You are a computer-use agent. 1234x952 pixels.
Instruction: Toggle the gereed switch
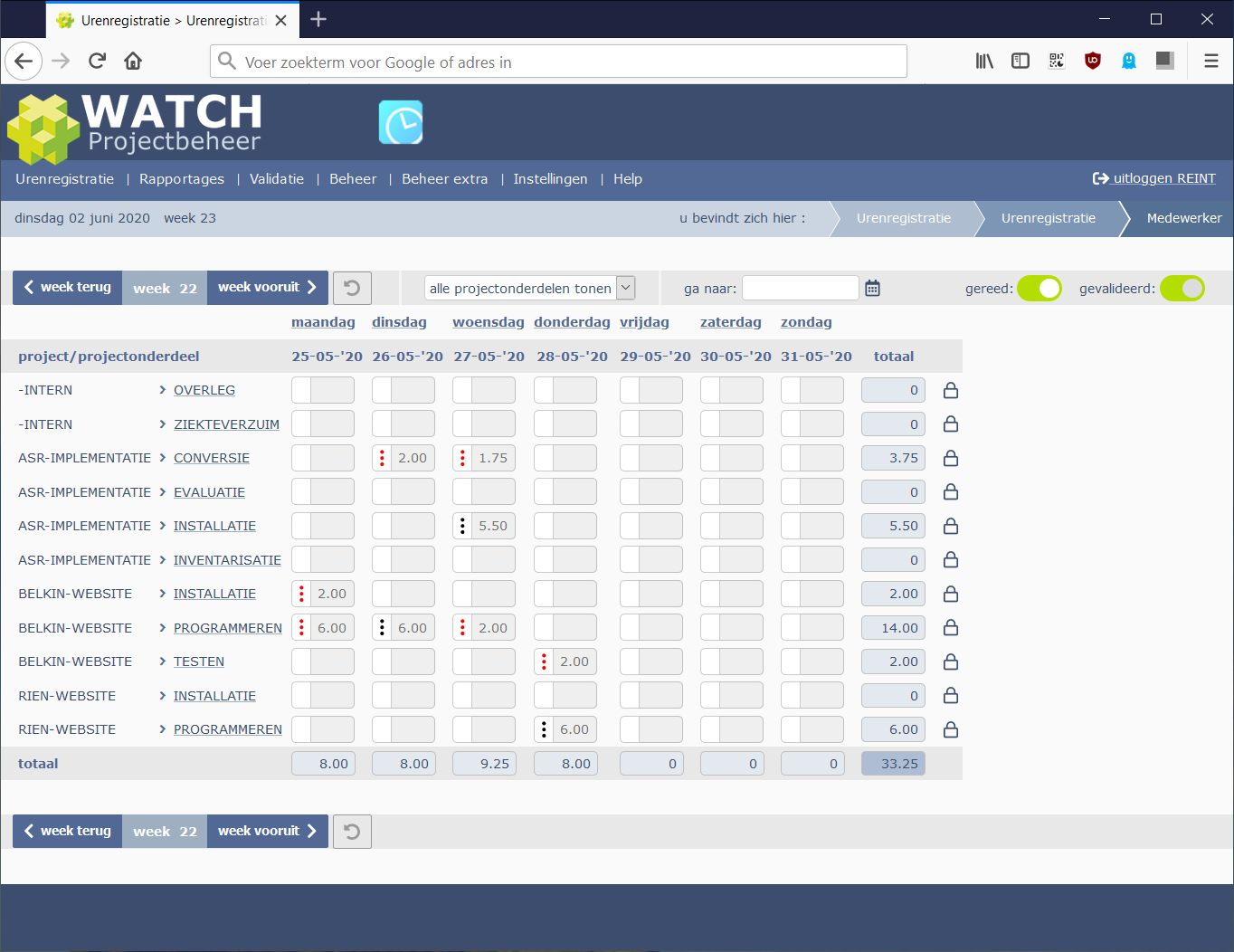pos(1039,288)
